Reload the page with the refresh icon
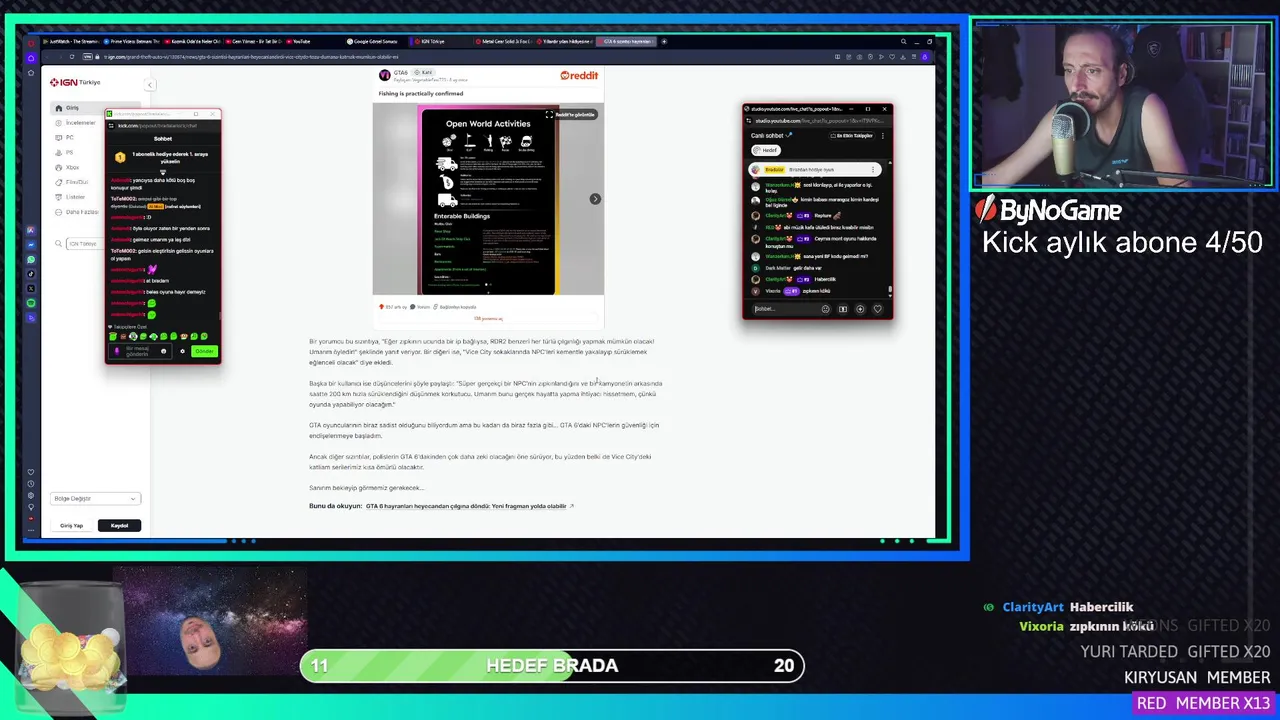The image size is (1280, 720). [x=72, y=57]
